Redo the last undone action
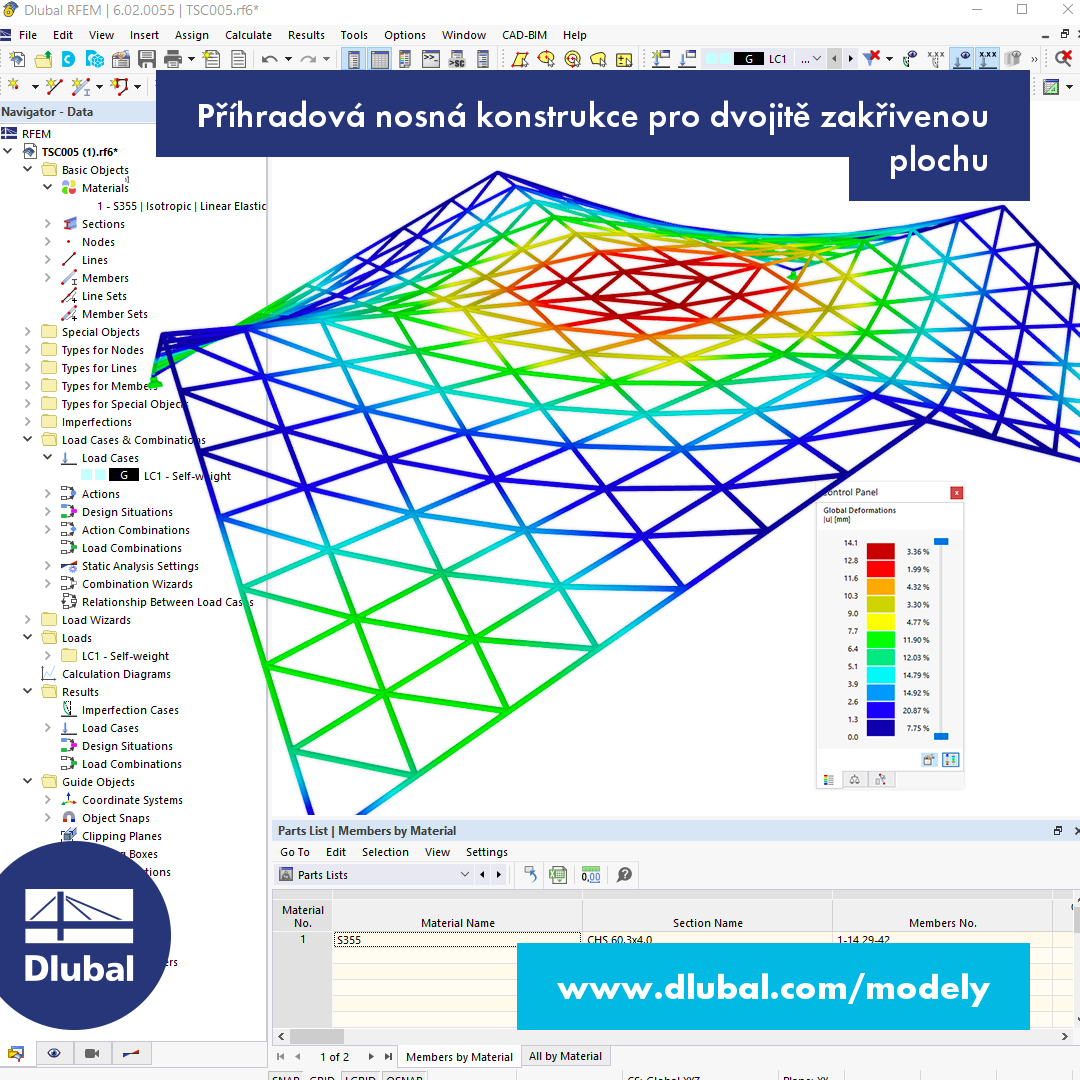The width and height of the screenshot is (1080, 1080). (308, 59)
